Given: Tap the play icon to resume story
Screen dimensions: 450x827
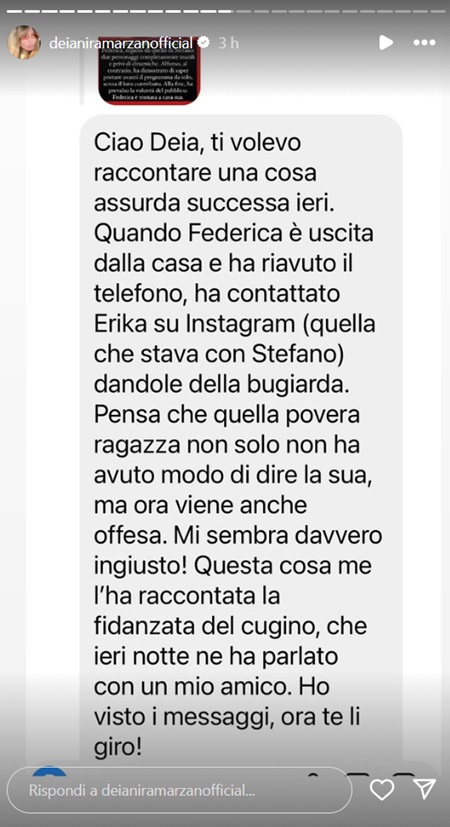Looking at the screenshot, I should 386,43.
